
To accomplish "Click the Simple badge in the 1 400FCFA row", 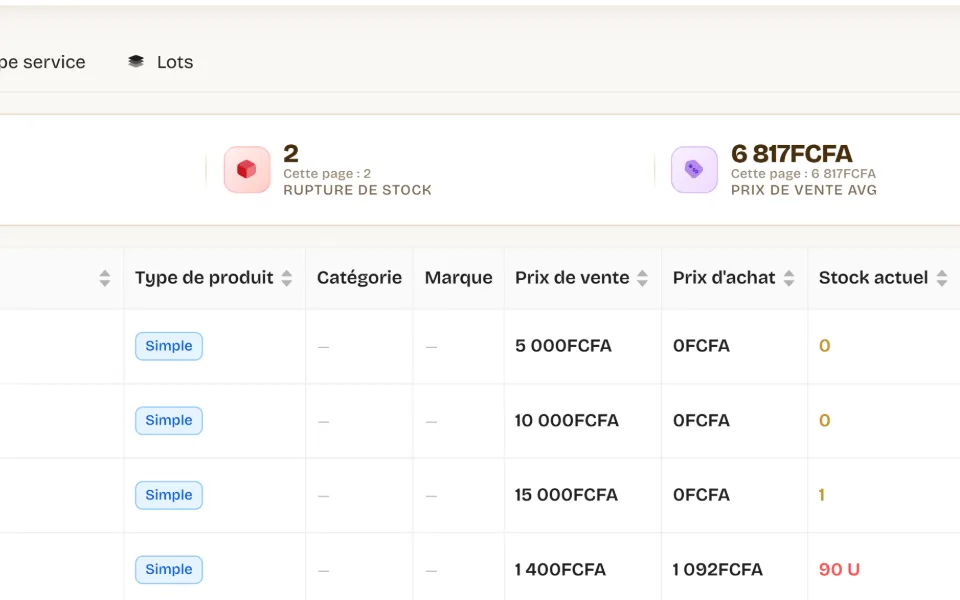I will pyautogui.click(x=169, y=569).
